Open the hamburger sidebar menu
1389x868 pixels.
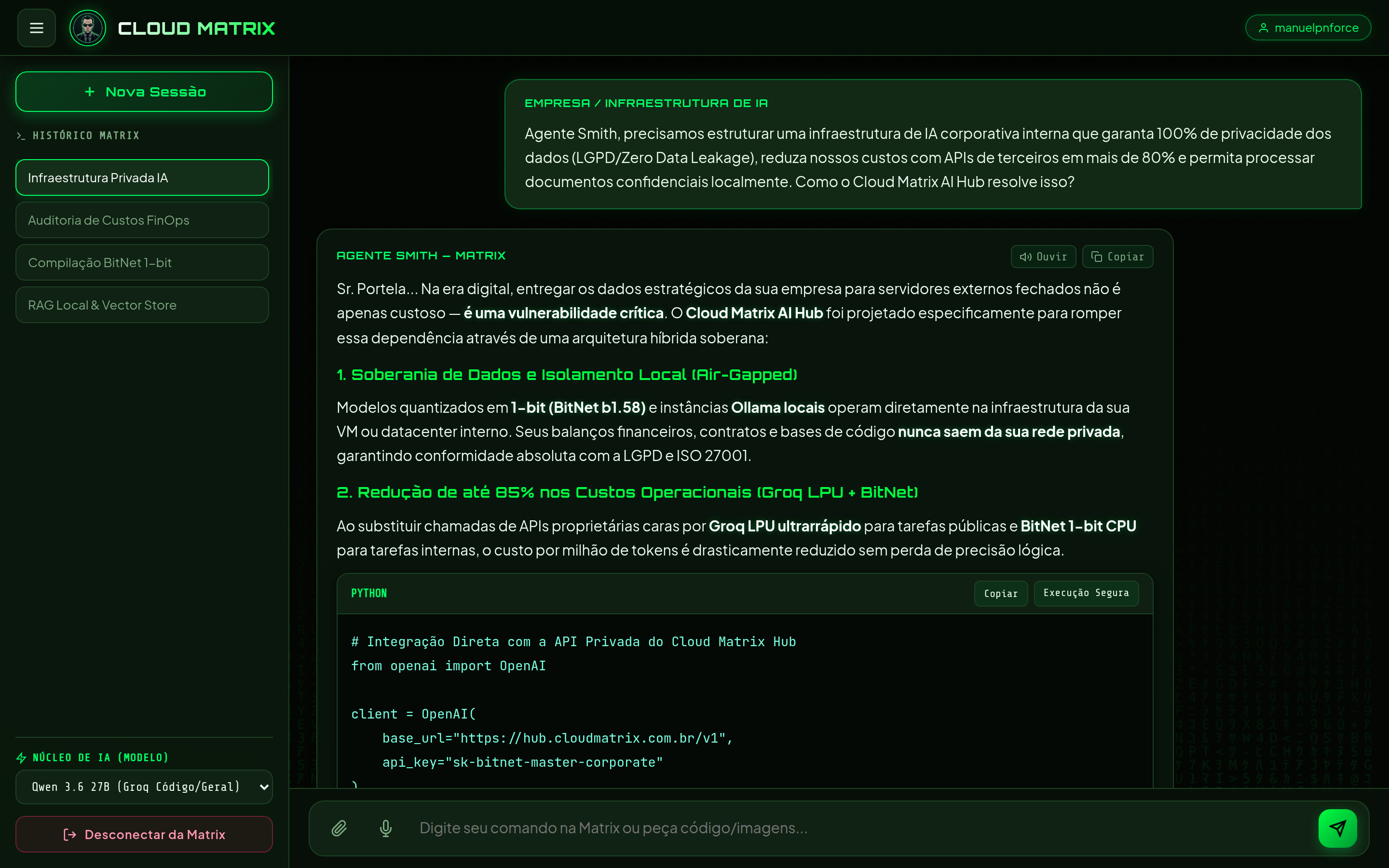coord(36,27)
